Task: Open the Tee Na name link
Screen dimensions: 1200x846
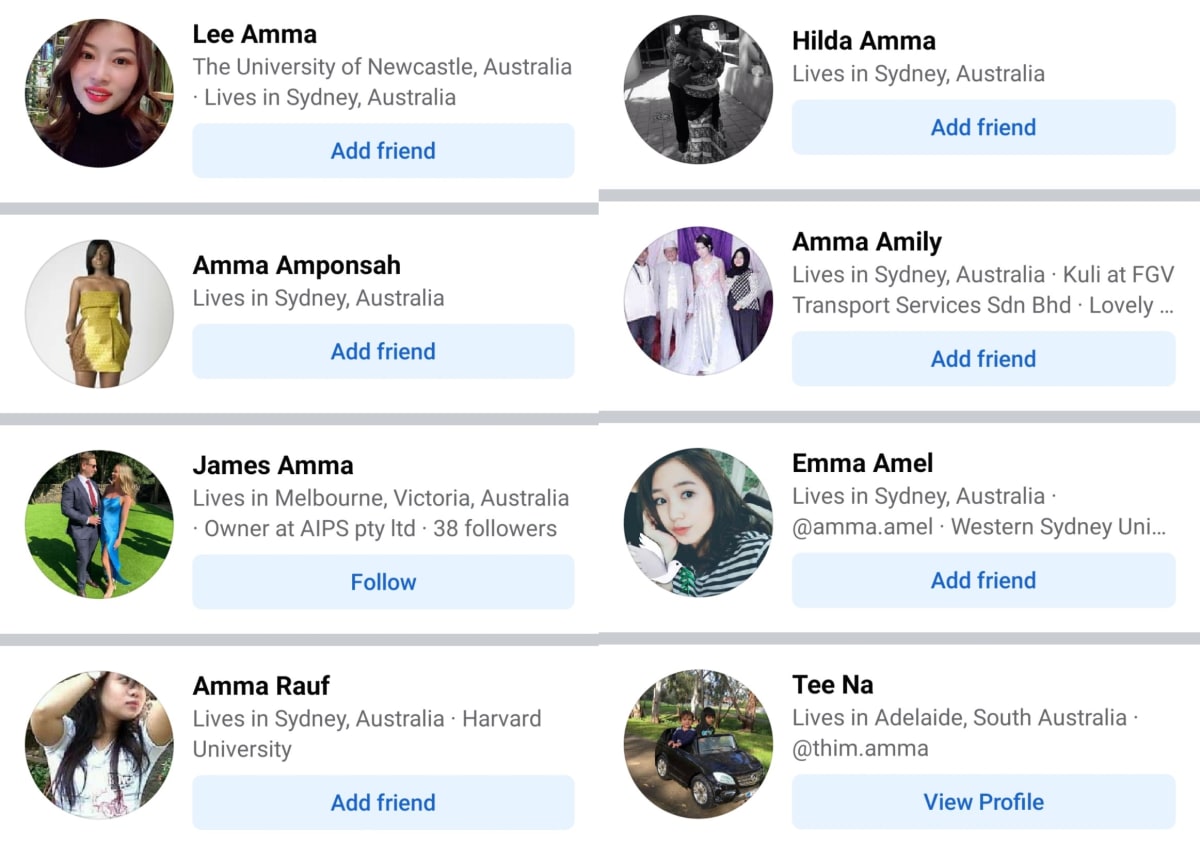Action: 833,684
